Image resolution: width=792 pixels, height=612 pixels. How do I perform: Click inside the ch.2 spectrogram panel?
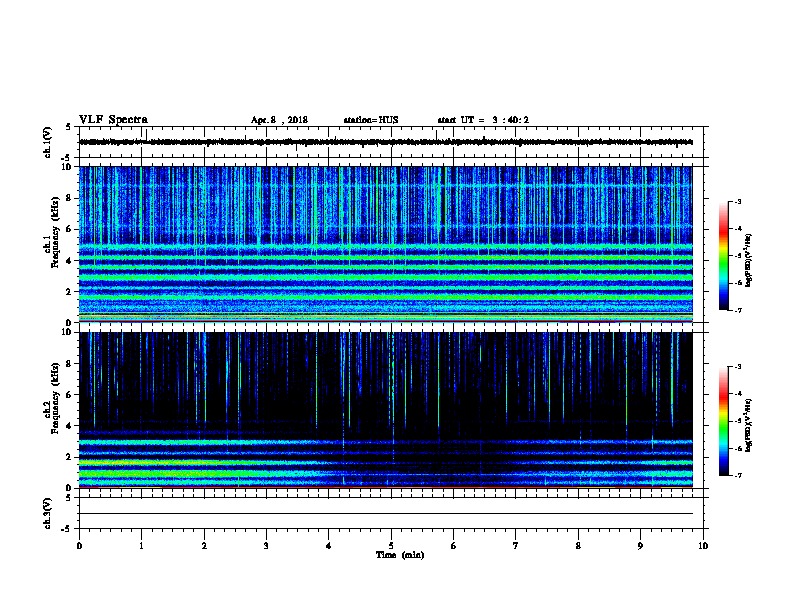coord(386,410)
